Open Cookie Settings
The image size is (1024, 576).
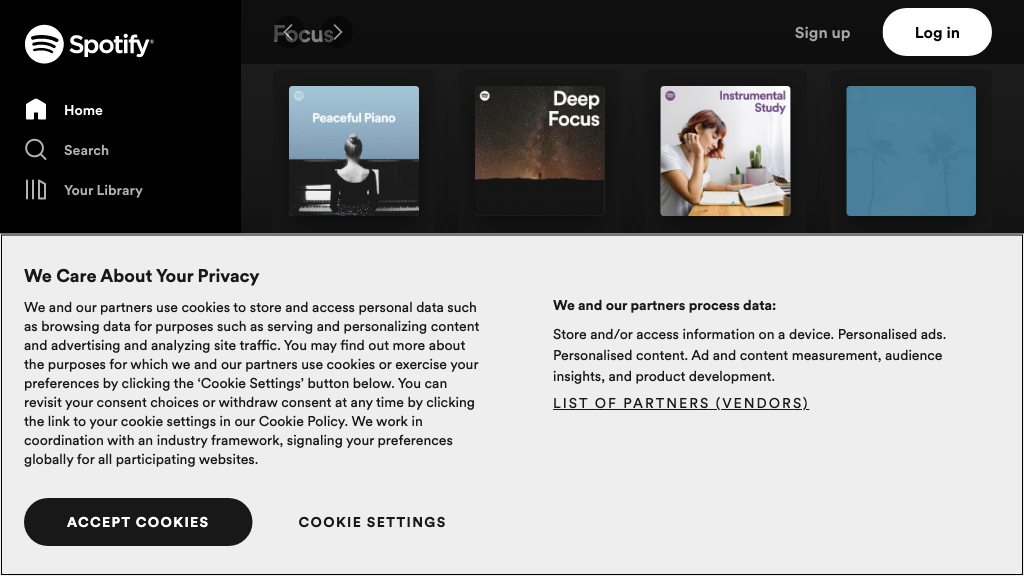coord(372,521)
